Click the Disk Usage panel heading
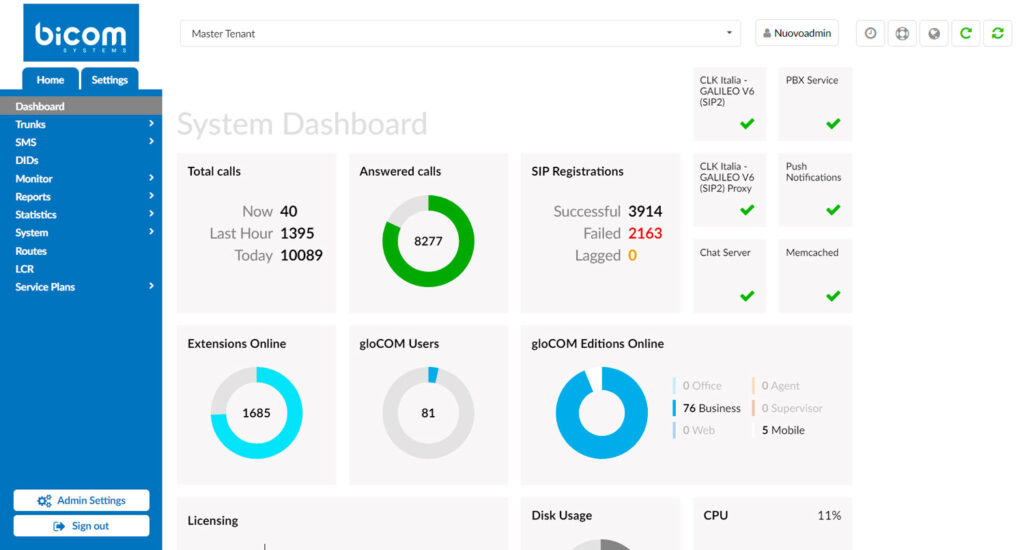Viewport: 1024px width, 550px height. pyautogui.click(x=562, y=515)
